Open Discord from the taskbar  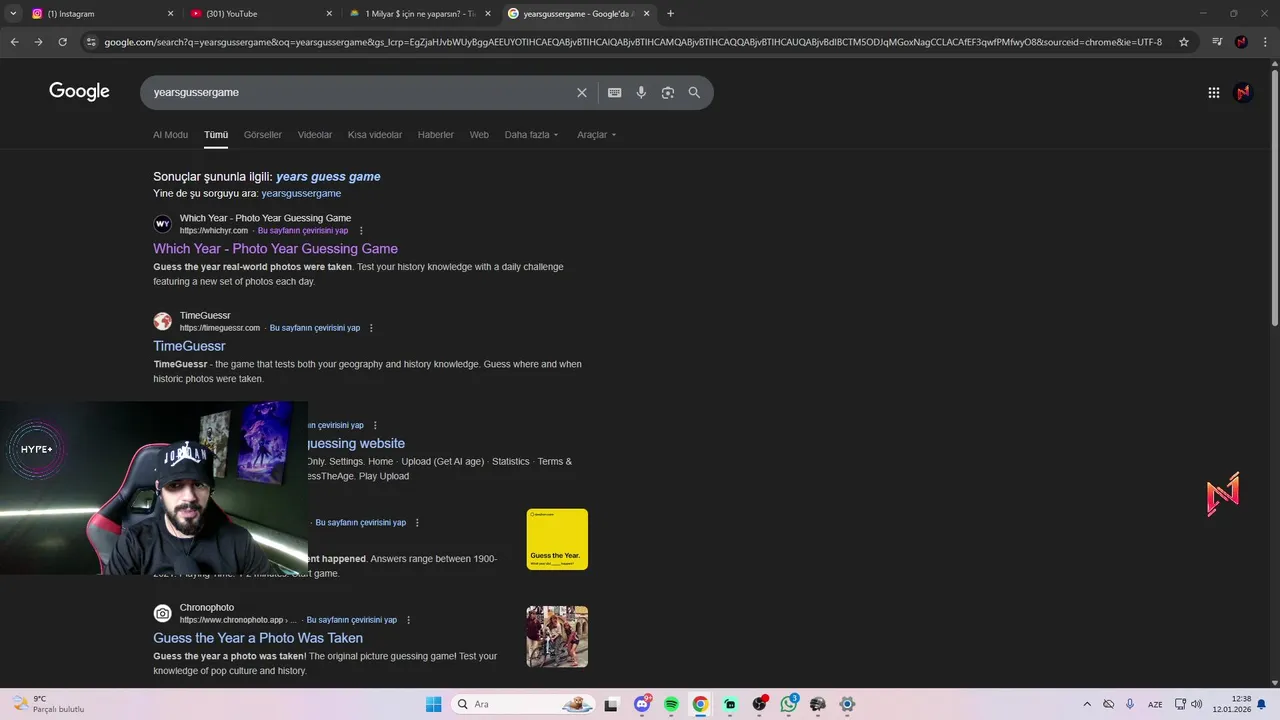coord(642,704)
